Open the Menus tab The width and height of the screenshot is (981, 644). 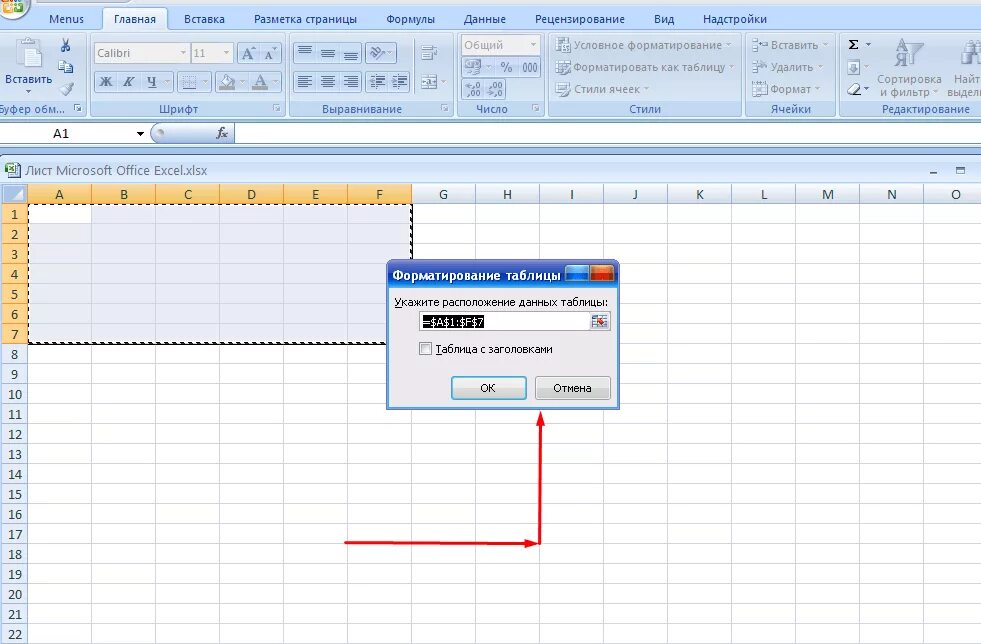(x=66, y=19)
